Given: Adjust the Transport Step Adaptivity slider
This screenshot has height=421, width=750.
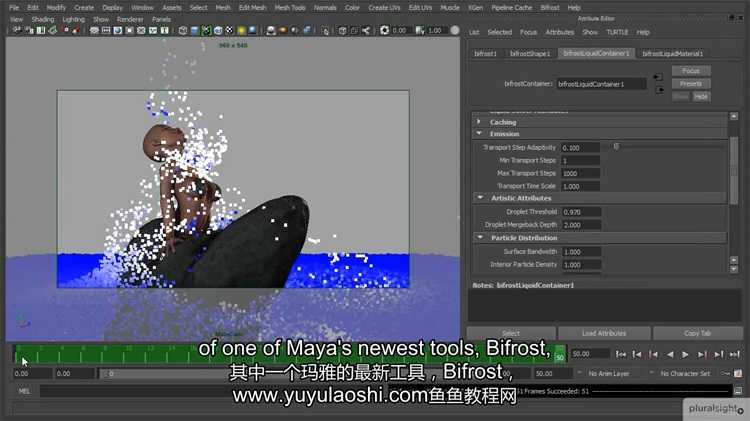Looking at the screenshot, I should point(616,147).
